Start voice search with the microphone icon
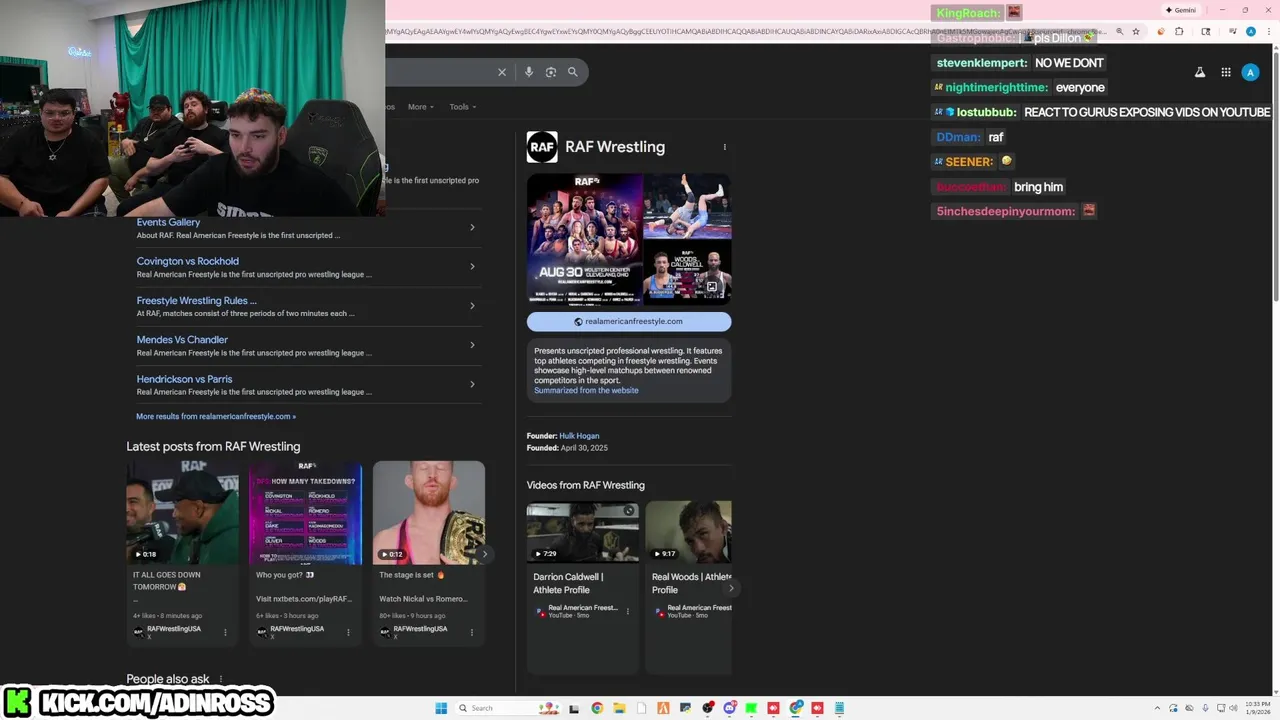The width and height of the screenshot is (1280, 720). pos(529,72)
